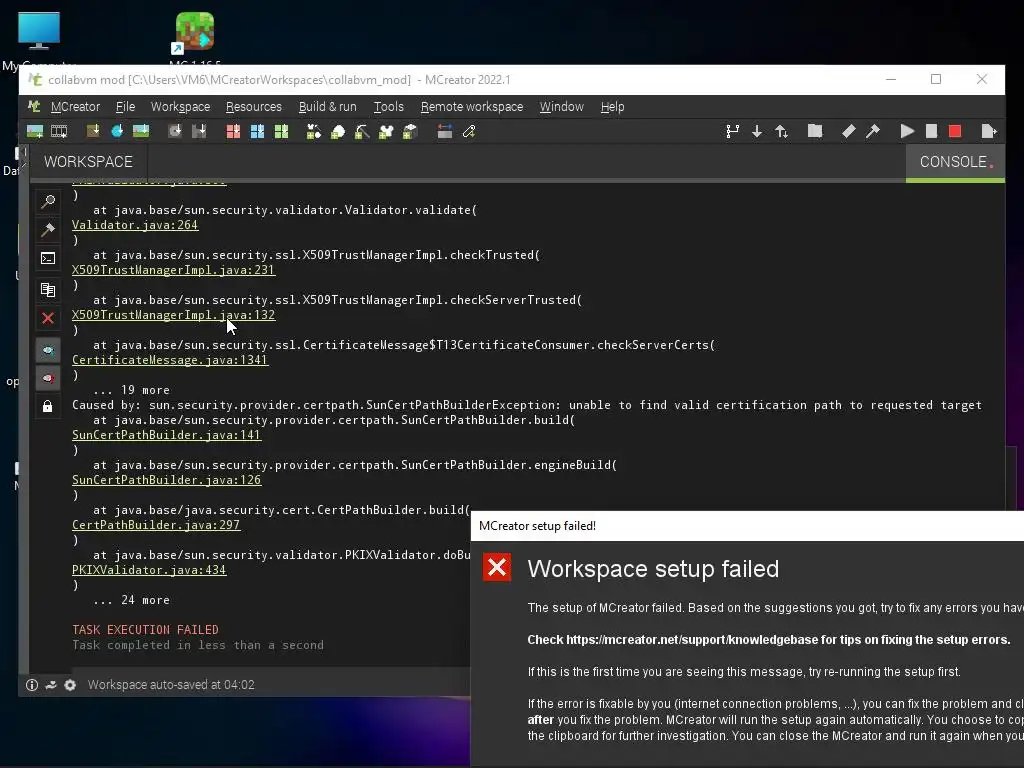This screenshot has height=768, width=1024.
Task: Click 'Workspace auto-saved at 04:02' status text
Action: (171, 685)
